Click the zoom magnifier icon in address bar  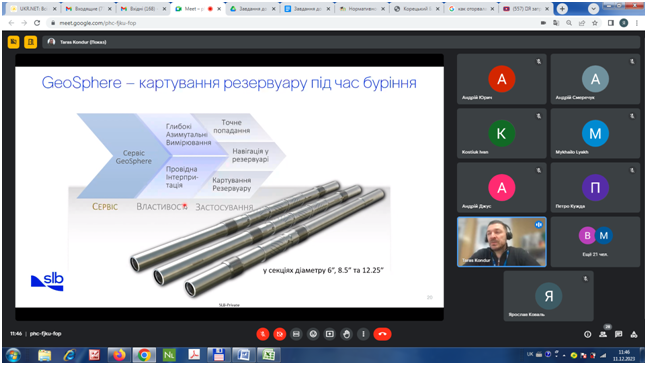[569, 23]
